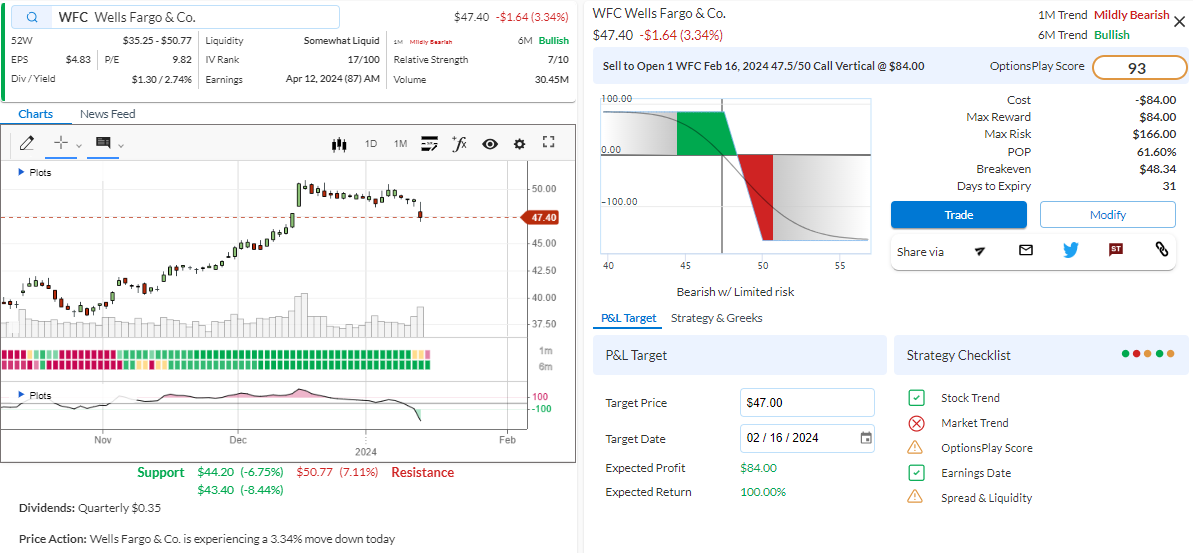
Task: Click the Target Date field
Action: 807,438
